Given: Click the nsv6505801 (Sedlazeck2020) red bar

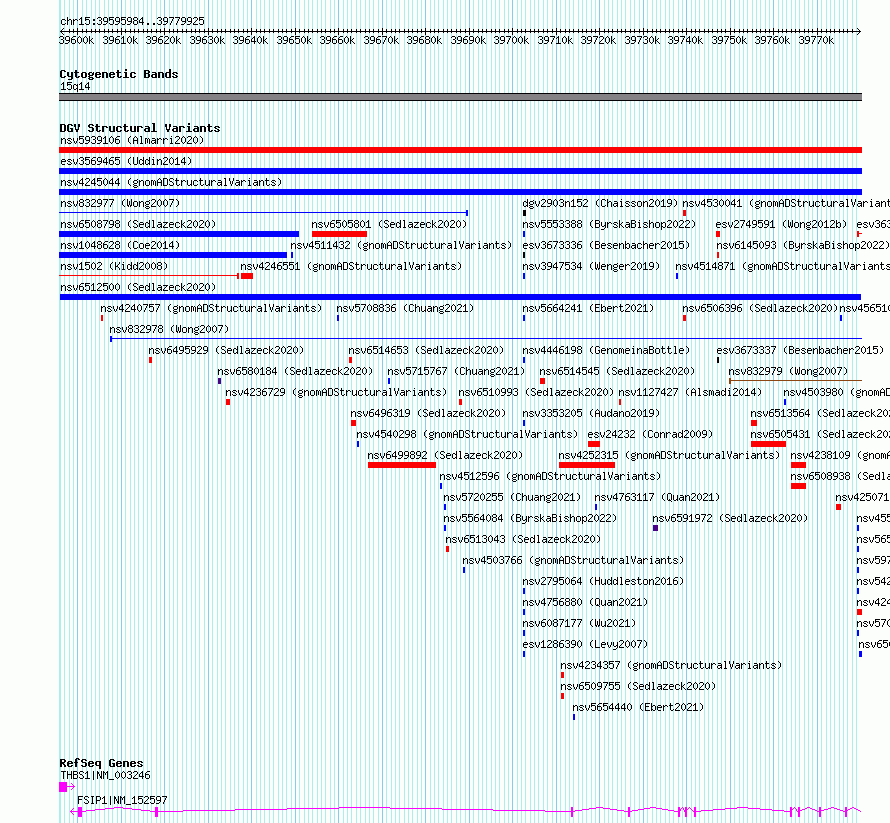Looking at the screenshot, I should point(339,234).
